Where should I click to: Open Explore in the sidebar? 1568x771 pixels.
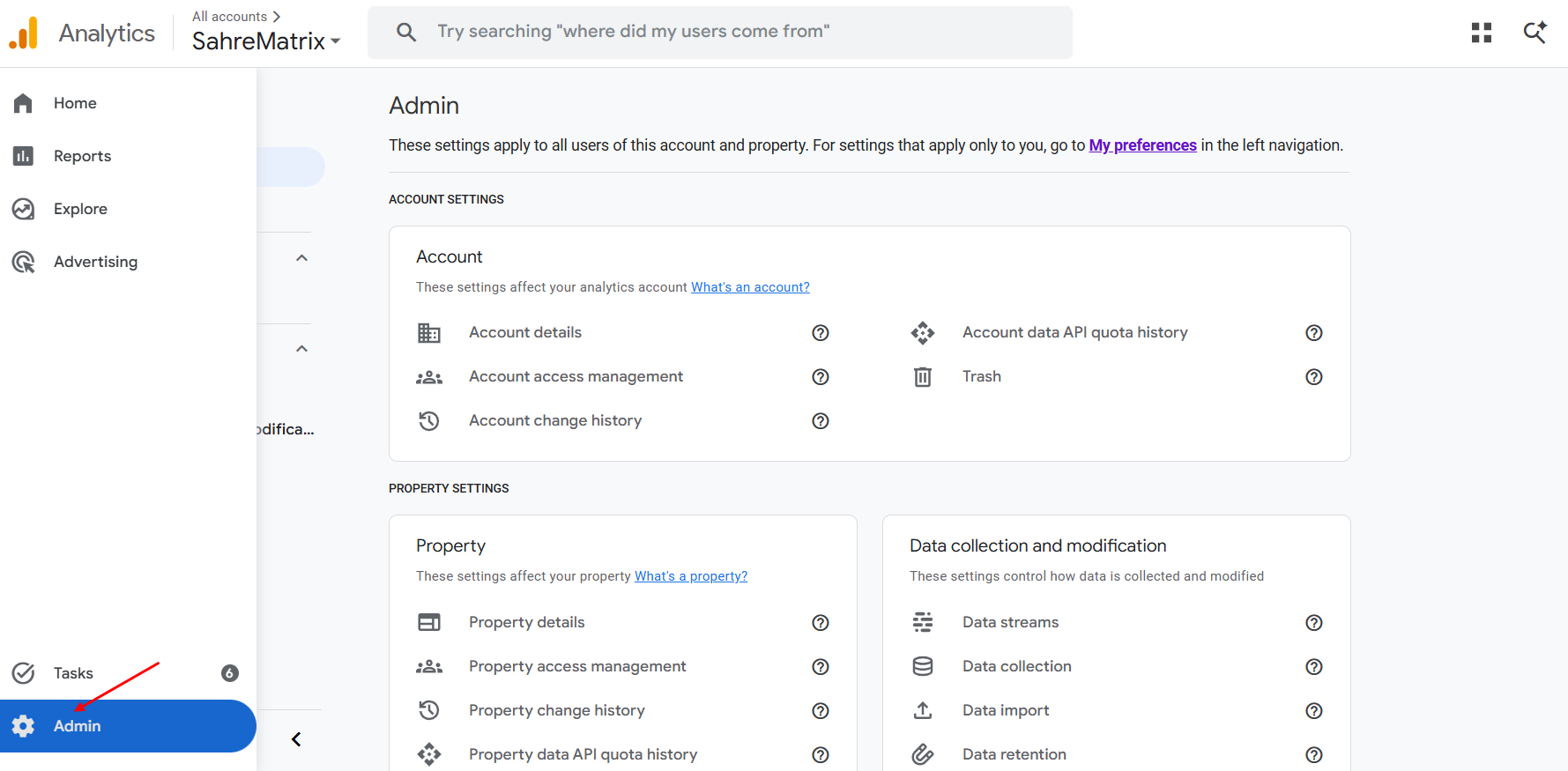point(128,209)
